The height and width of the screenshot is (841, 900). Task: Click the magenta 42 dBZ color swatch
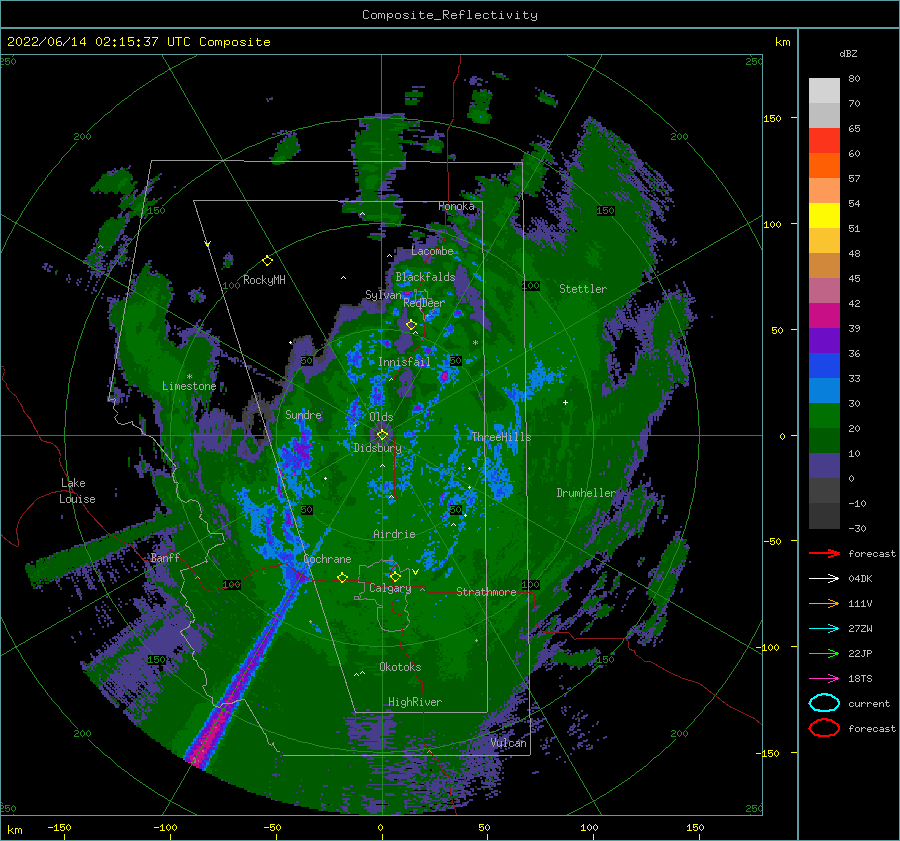(x=824, y=315)
